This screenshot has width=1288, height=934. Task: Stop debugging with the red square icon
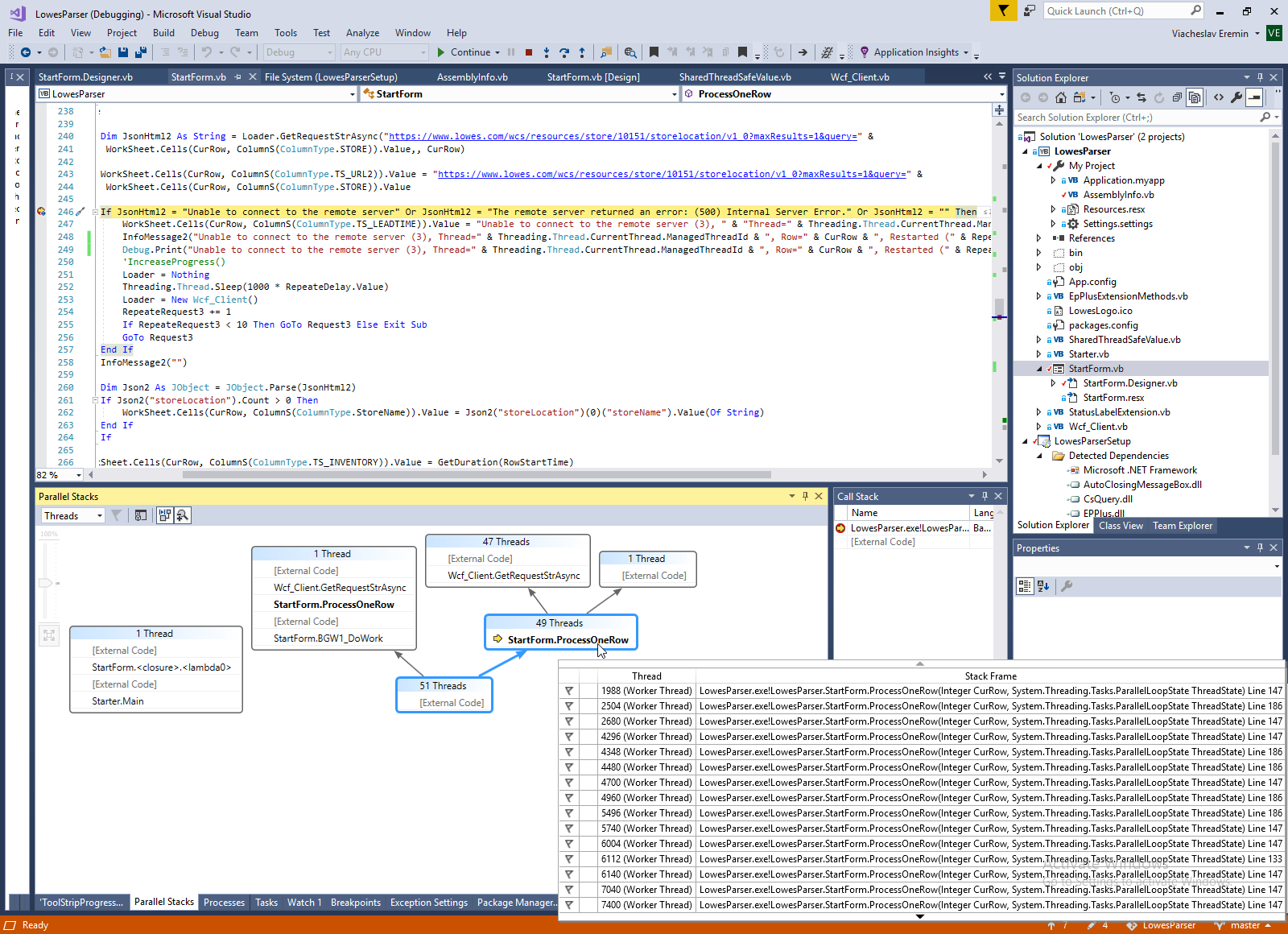[x=528, y=52]
